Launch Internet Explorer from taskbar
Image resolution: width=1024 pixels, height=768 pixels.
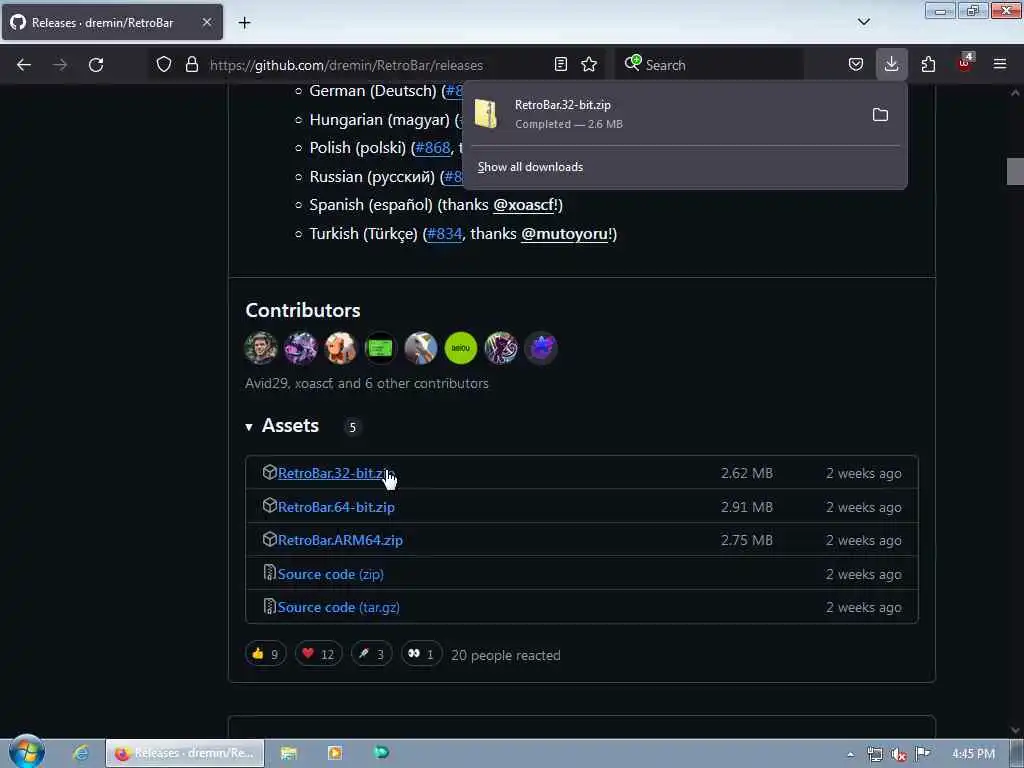[x=81, y=753]
